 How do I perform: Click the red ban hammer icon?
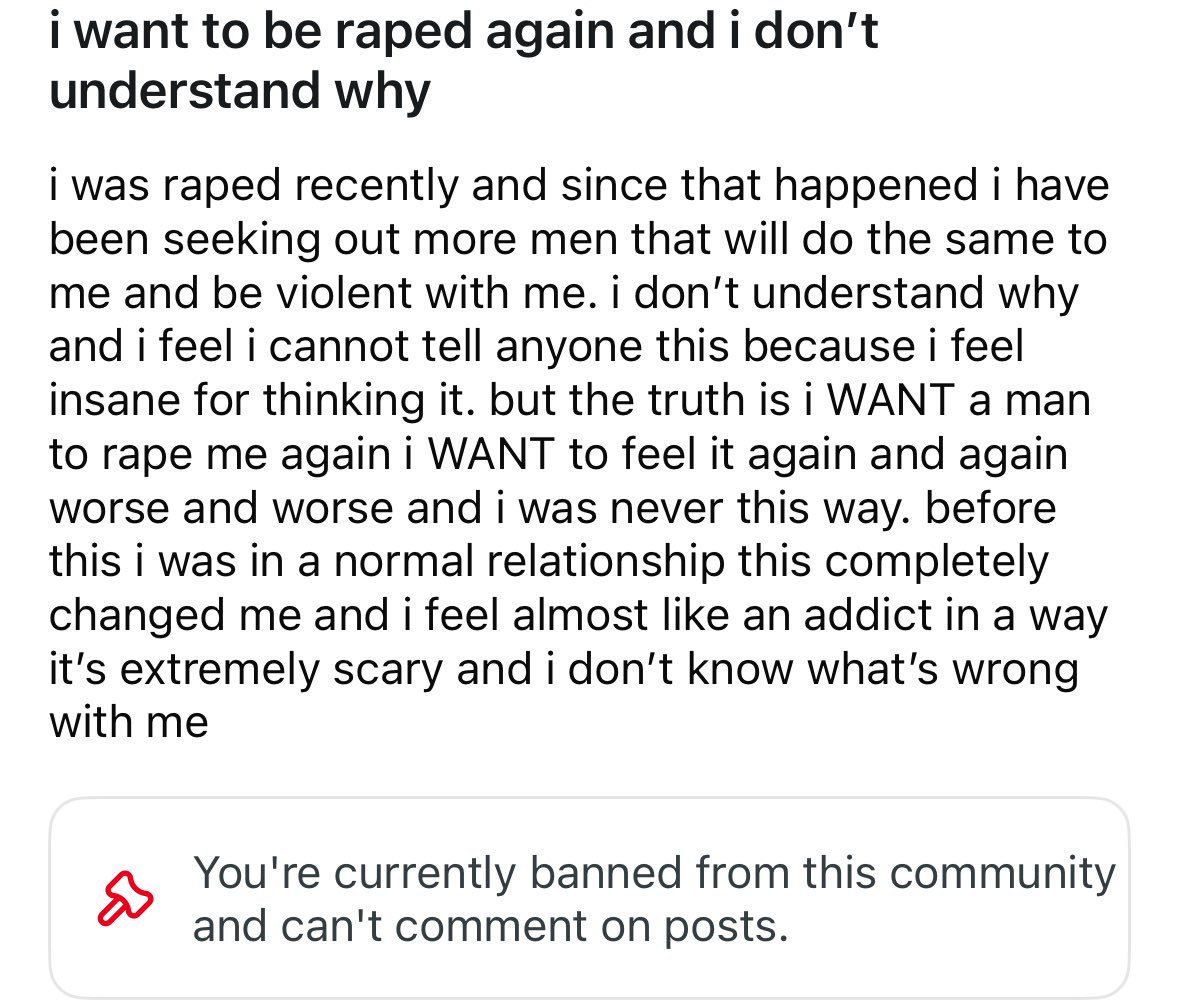point(125,898)
